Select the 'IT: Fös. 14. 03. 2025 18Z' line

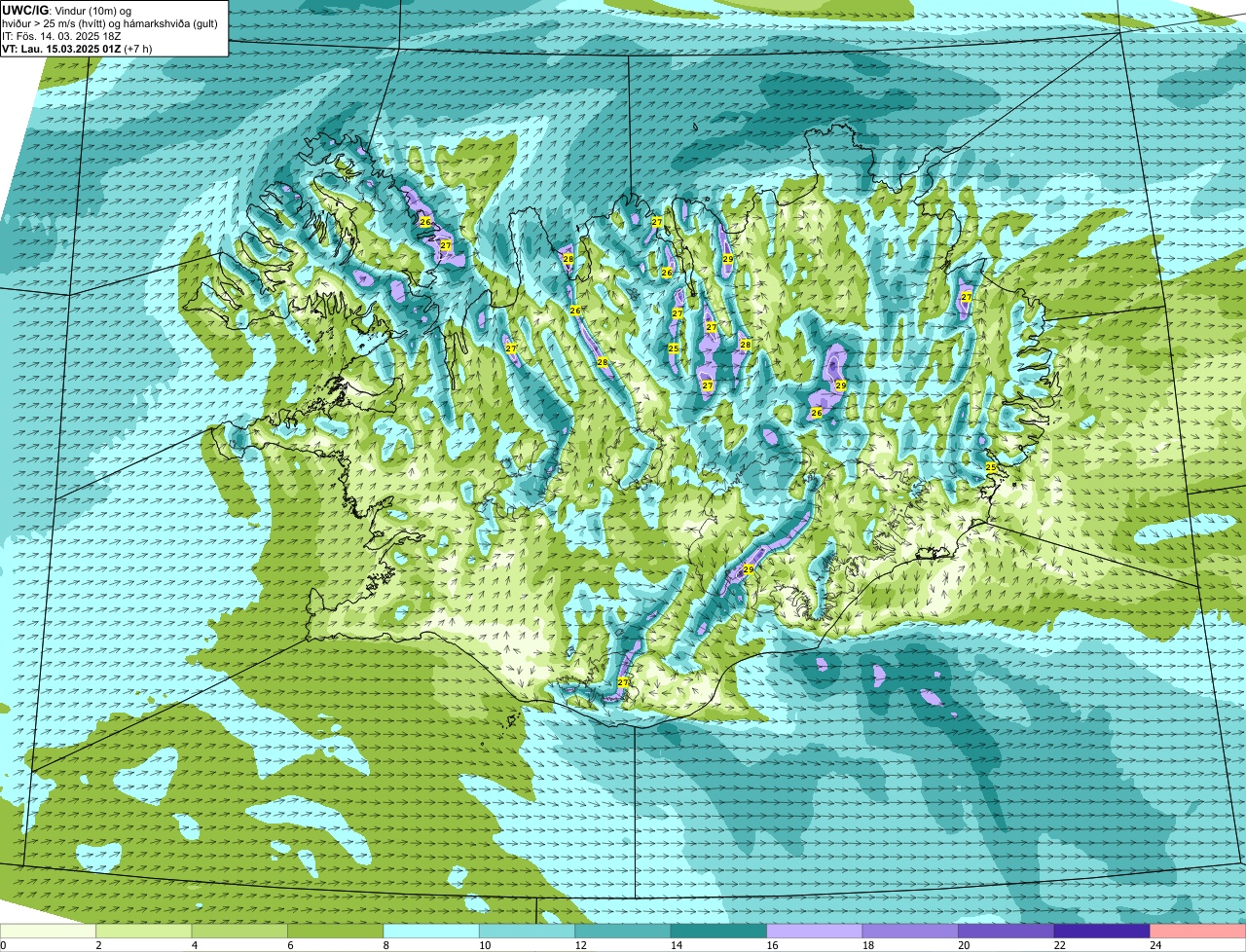tap(61, 36)
